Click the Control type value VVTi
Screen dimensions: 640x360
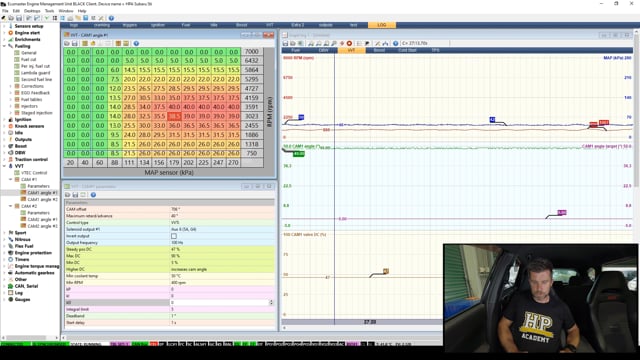coord(175,222)
